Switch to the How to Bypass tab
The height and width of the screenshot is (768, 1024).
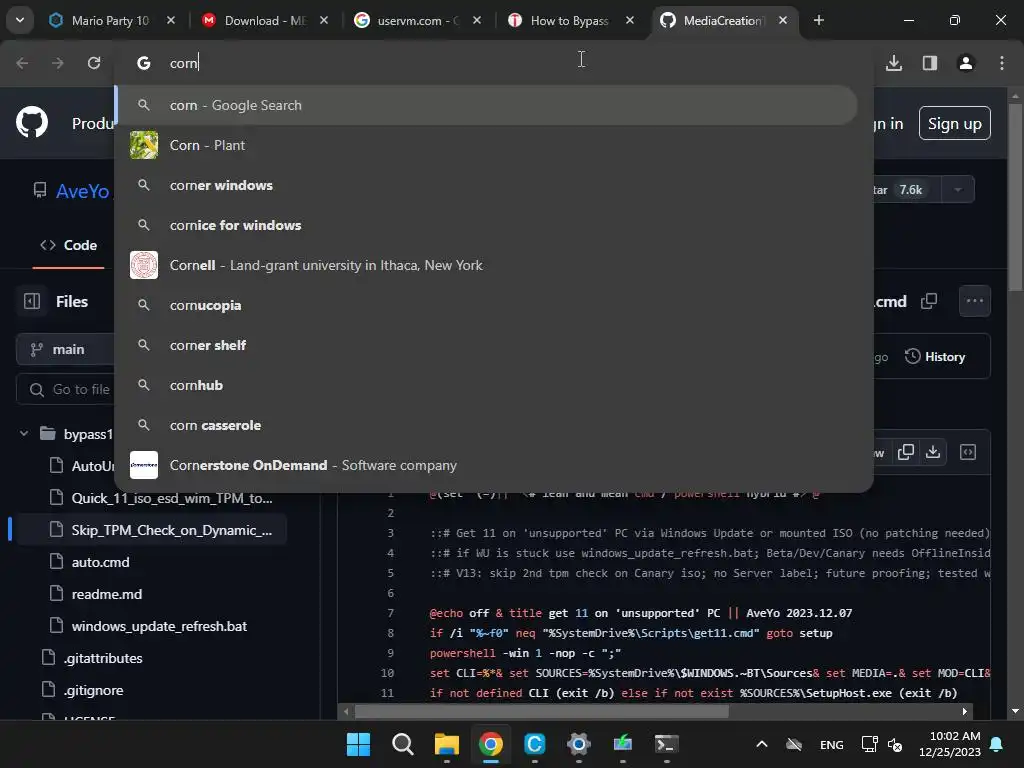pos(569,20)
